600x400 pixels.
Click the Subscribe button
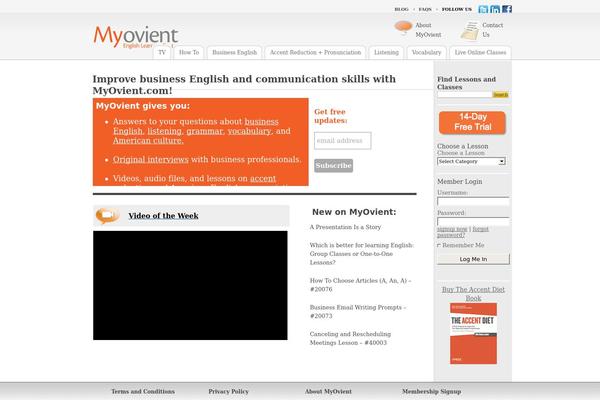pyautogui.click(x=334, y=166)
